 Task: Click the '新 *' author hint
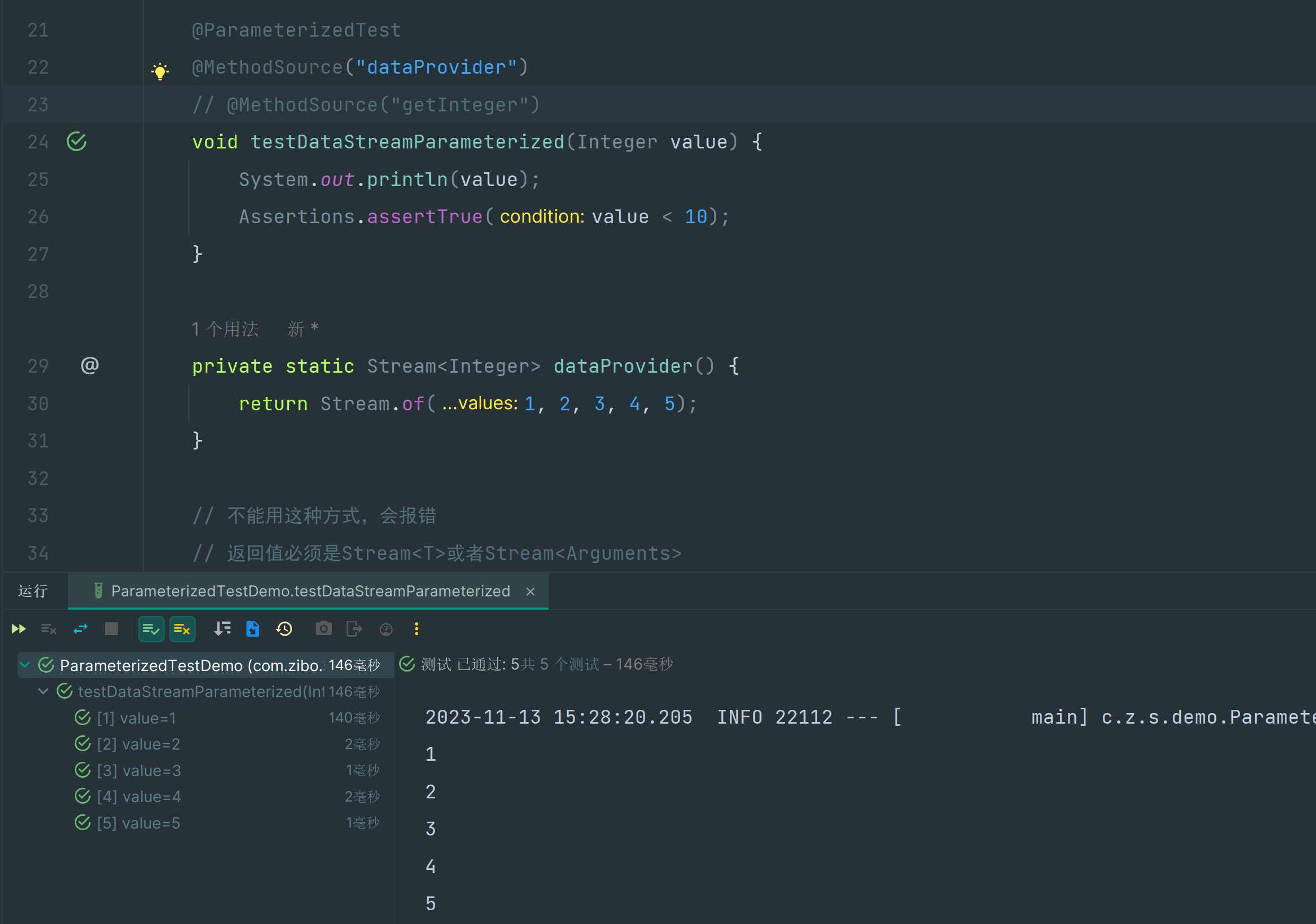(303, 329)
